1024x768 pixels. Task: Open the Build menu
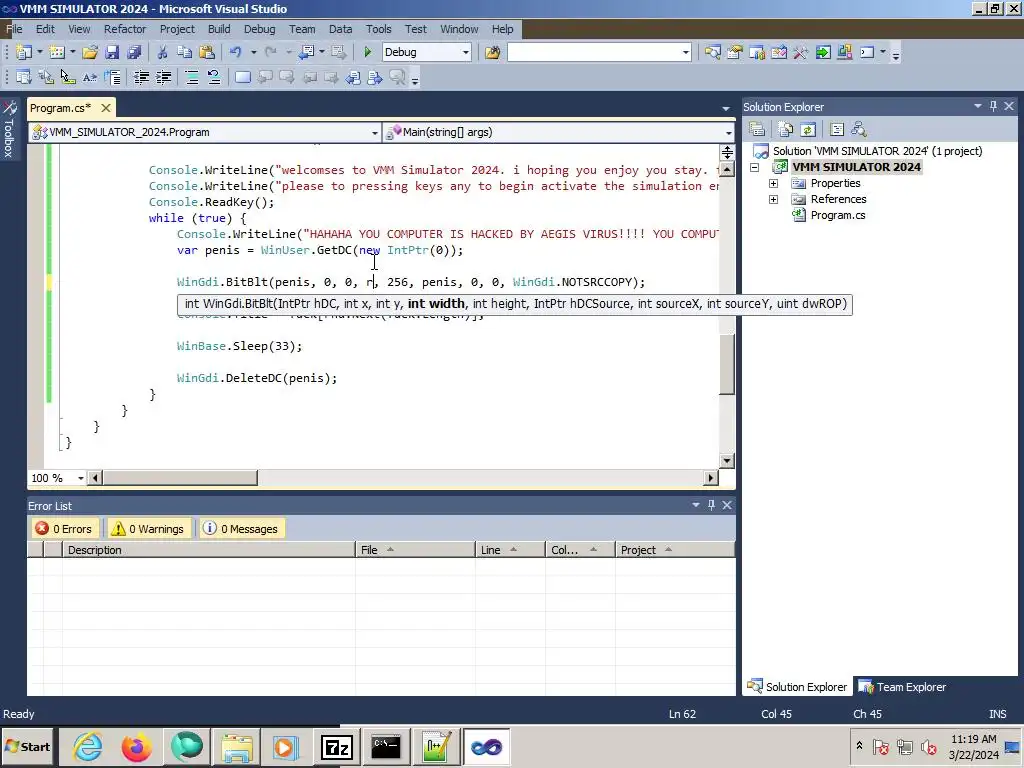click(x=219, y=29)
